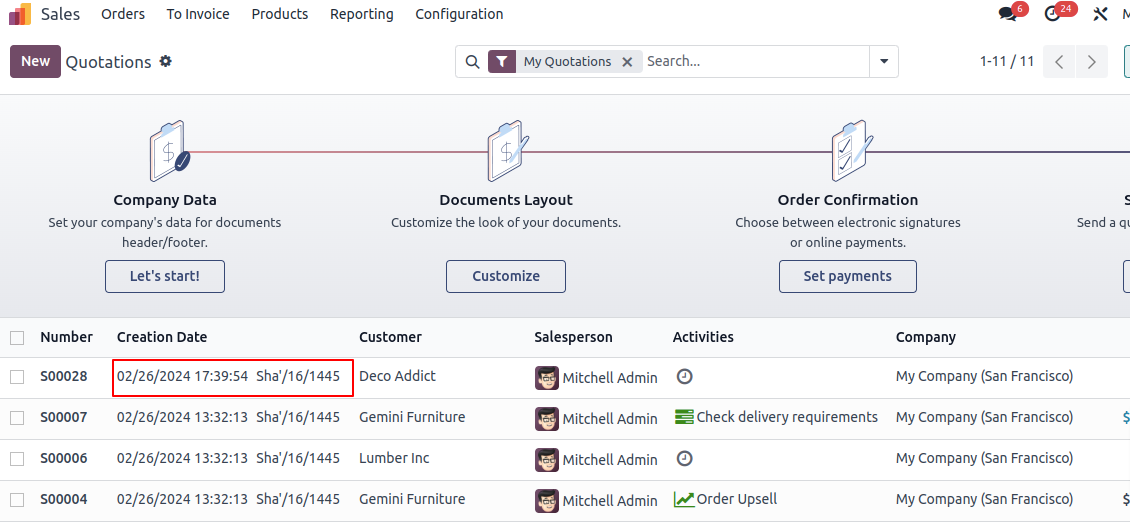Click Mitchell Admin avatar in S00006 row
The image size is (1130, 523).
[x=547, y=460]
